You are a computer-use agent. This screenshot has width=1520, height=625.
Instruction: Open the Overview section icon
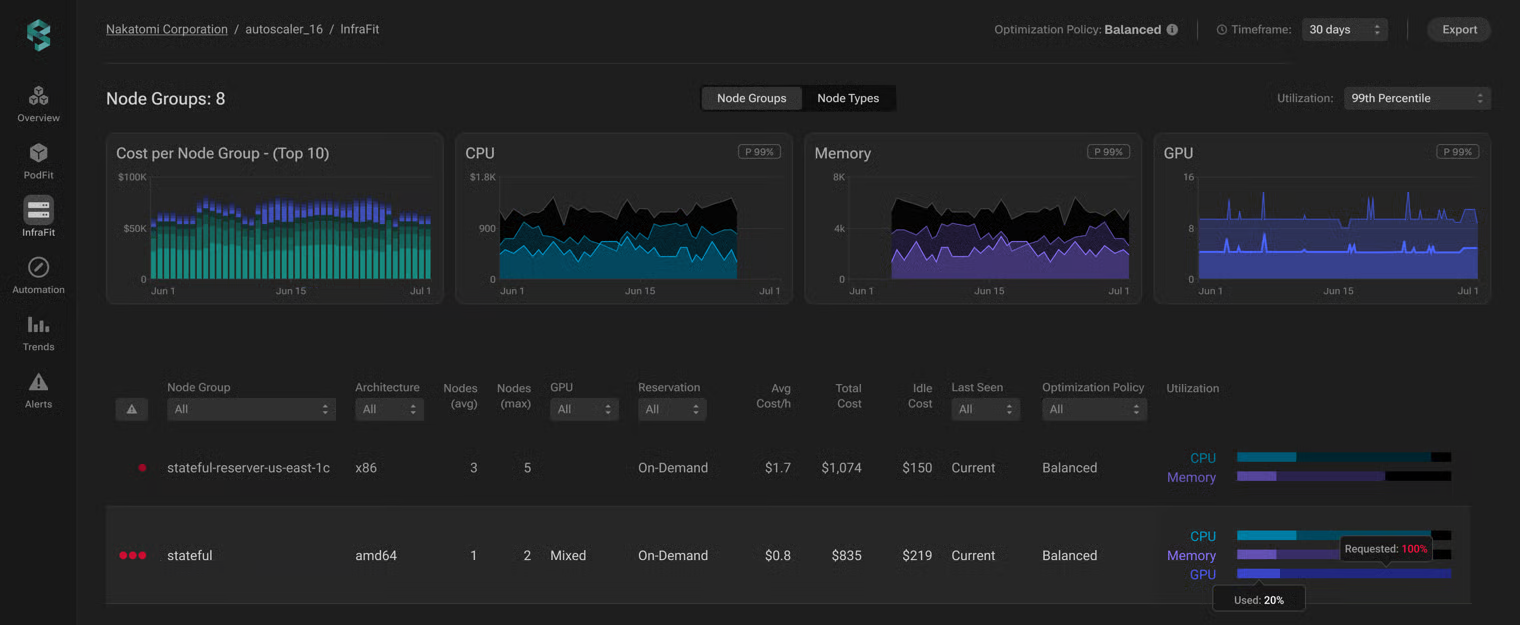pyautogui.click(x=38, y=96)
